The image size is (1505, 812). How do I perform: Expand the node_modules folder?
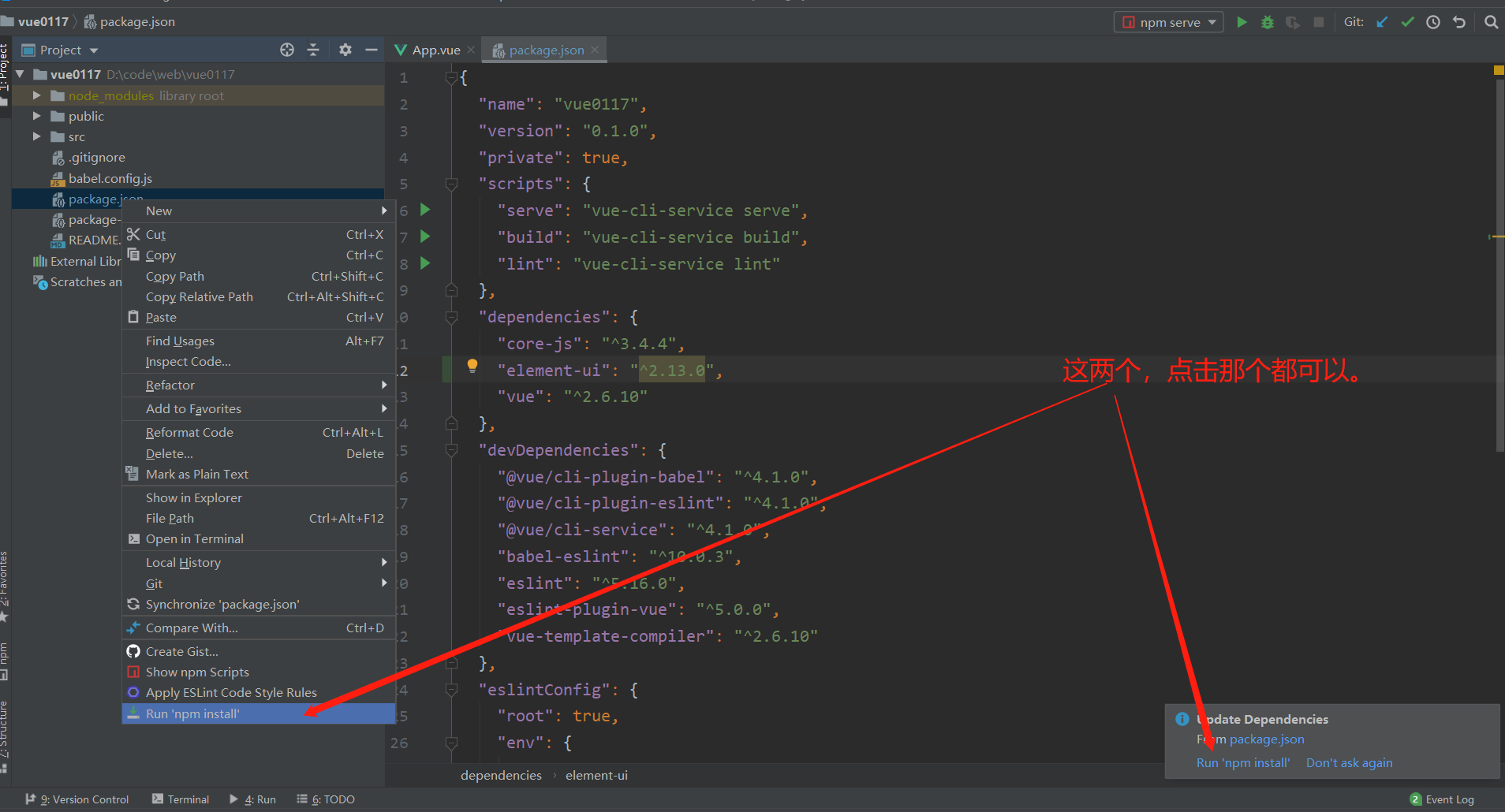point(36,95)
